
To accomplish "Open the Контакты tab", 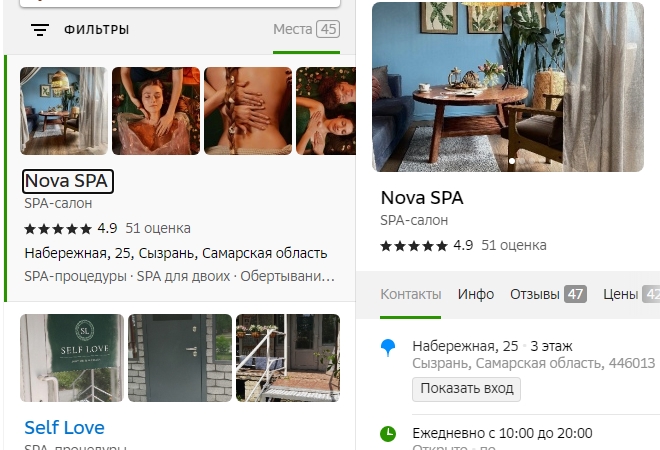I will (411, 294).
